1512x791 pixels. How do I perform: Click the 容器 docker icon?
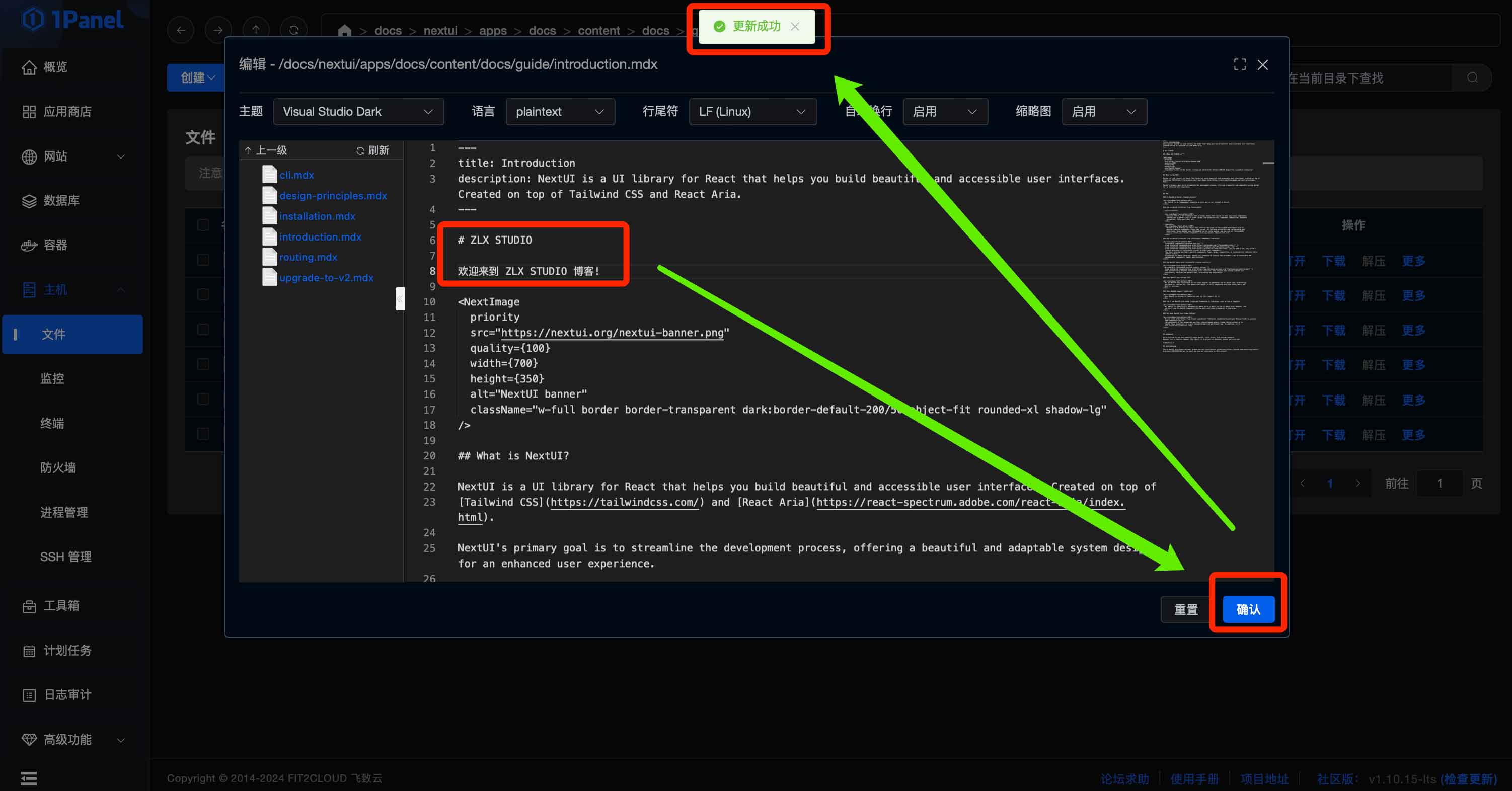coord(29,245)
